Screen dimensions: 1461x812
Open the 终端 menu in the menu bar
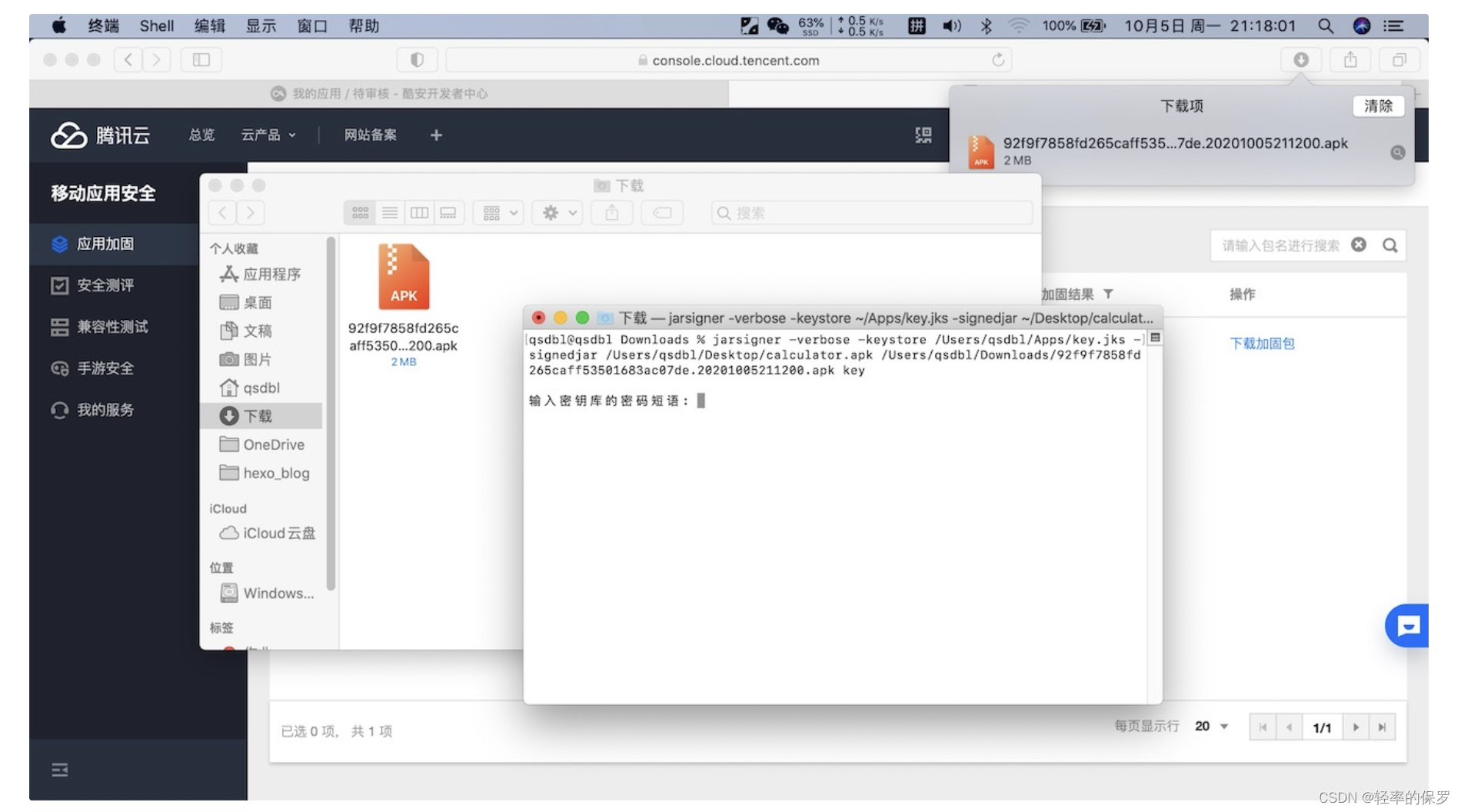coord(104,26)
